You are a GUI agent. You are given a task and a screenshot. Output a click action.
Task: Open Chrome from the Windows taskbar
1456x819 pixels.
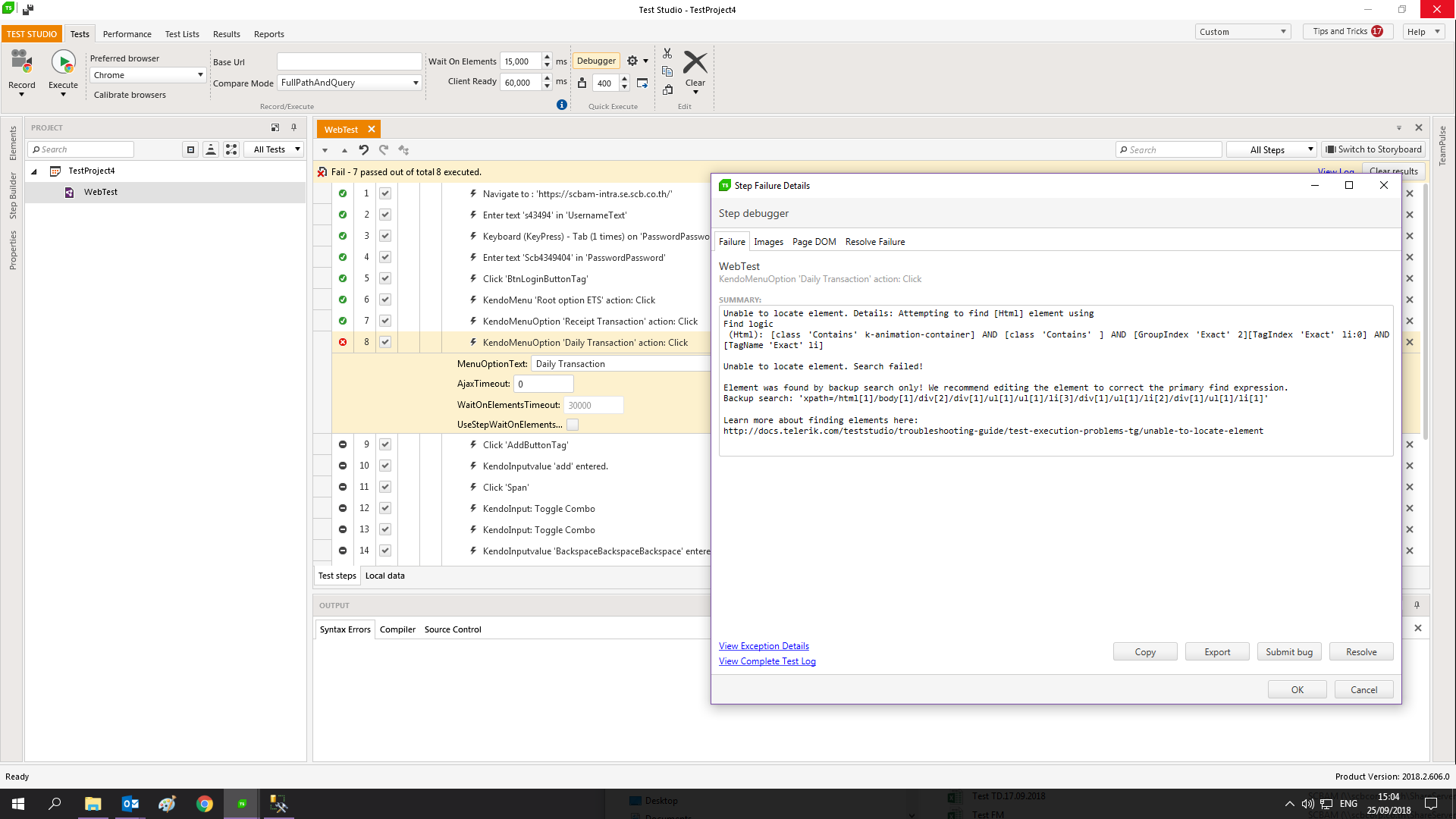pos(205,804)
